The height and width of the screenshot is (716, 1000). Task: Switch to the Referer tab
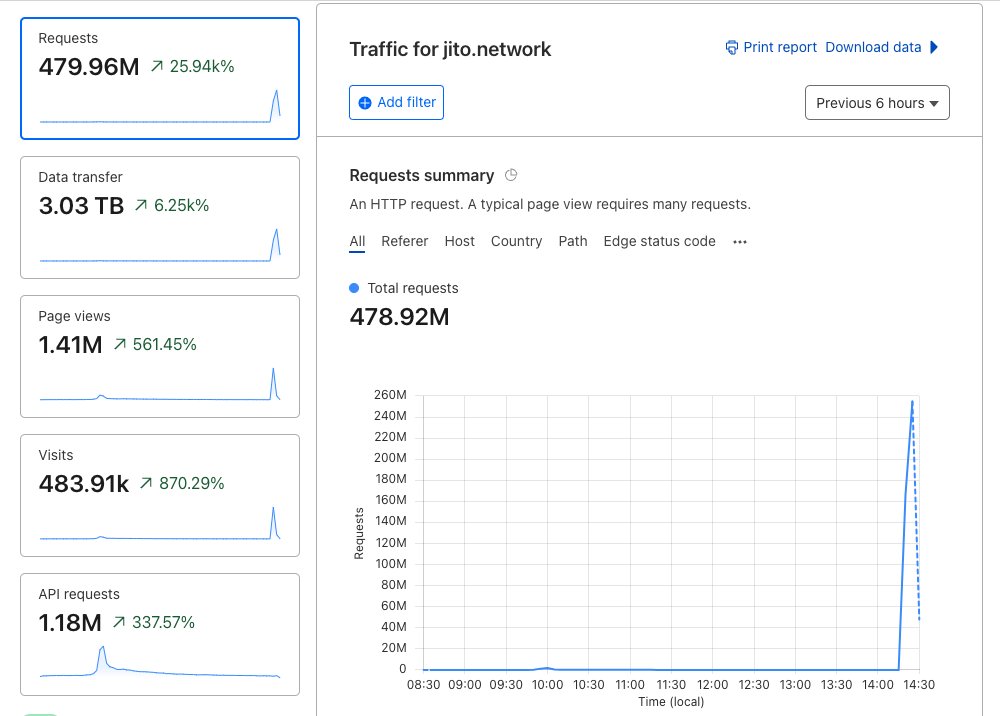404,242
